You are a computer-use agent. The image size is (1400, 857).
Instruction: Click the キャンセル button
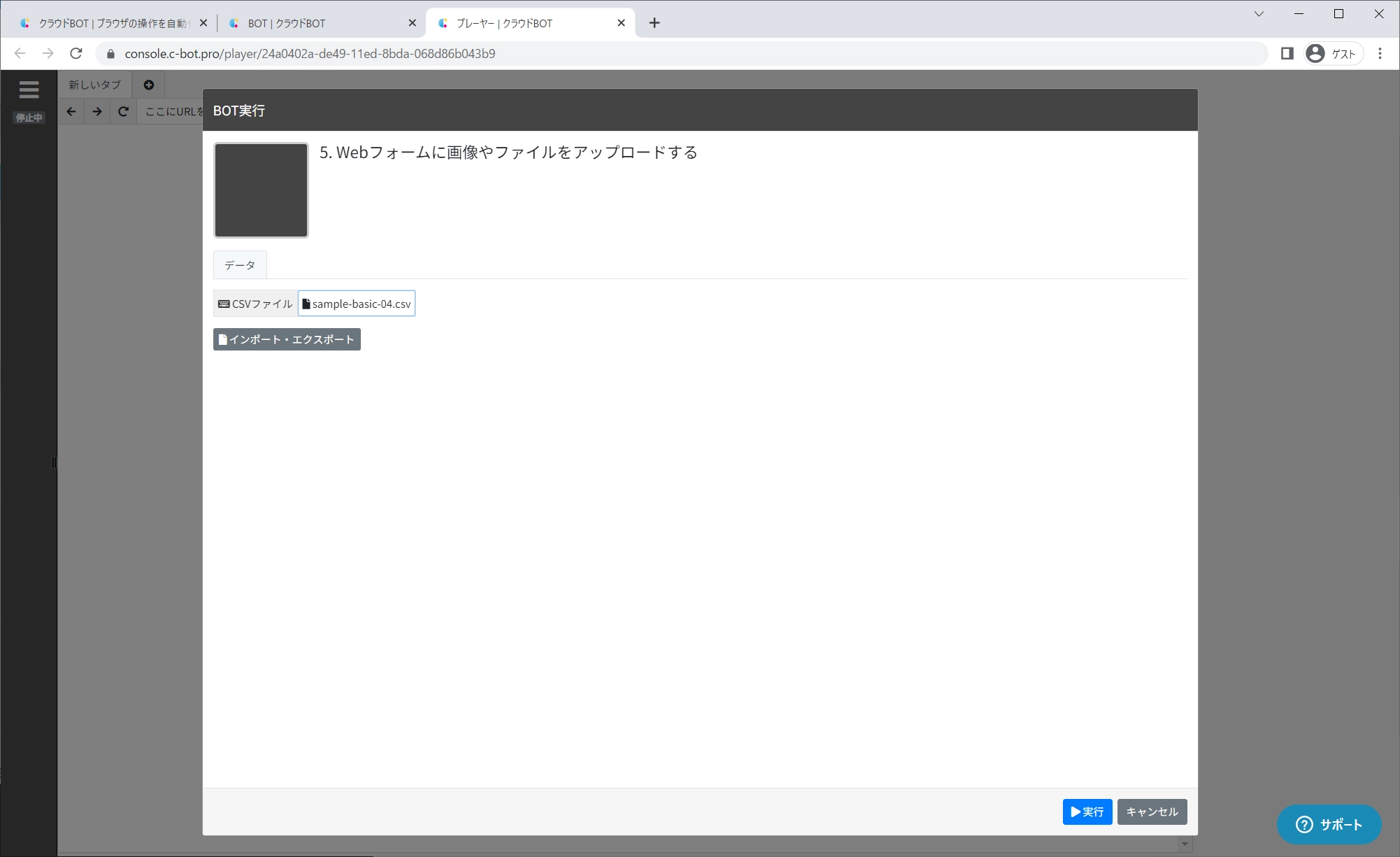coord(1152,812)
